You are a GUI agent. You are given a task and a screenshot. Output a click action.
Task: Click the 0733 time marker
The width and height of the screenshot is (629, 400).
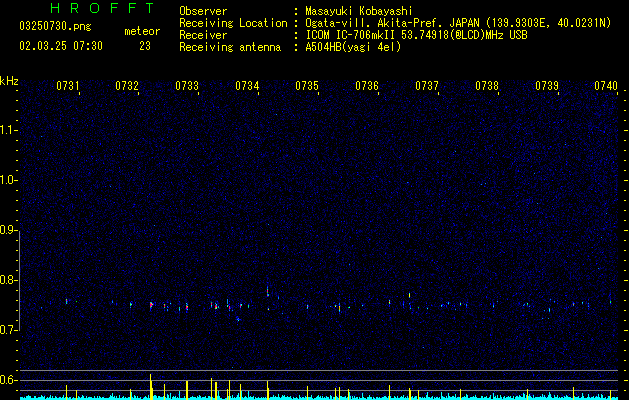coord(187,86)
